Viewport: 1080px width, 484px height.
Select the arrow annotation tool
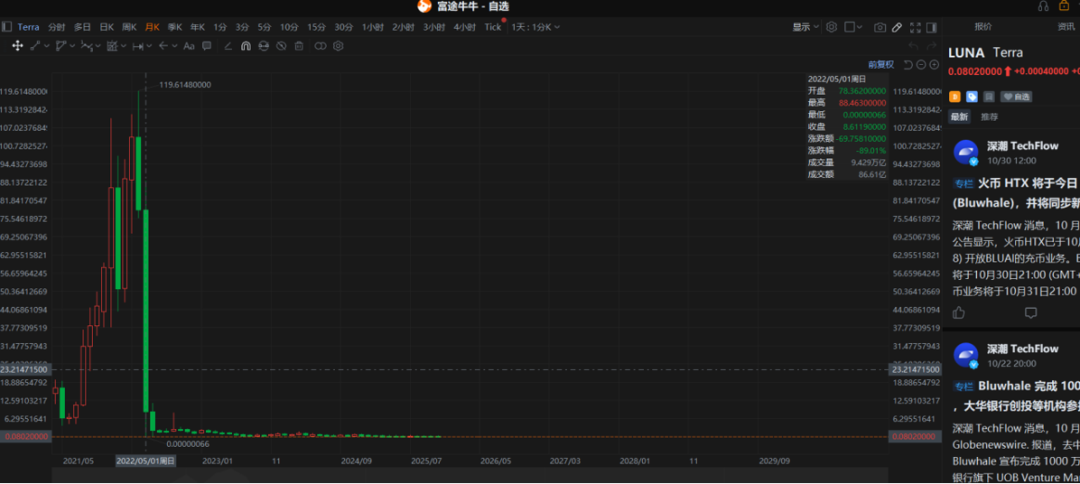click(163, 46)
